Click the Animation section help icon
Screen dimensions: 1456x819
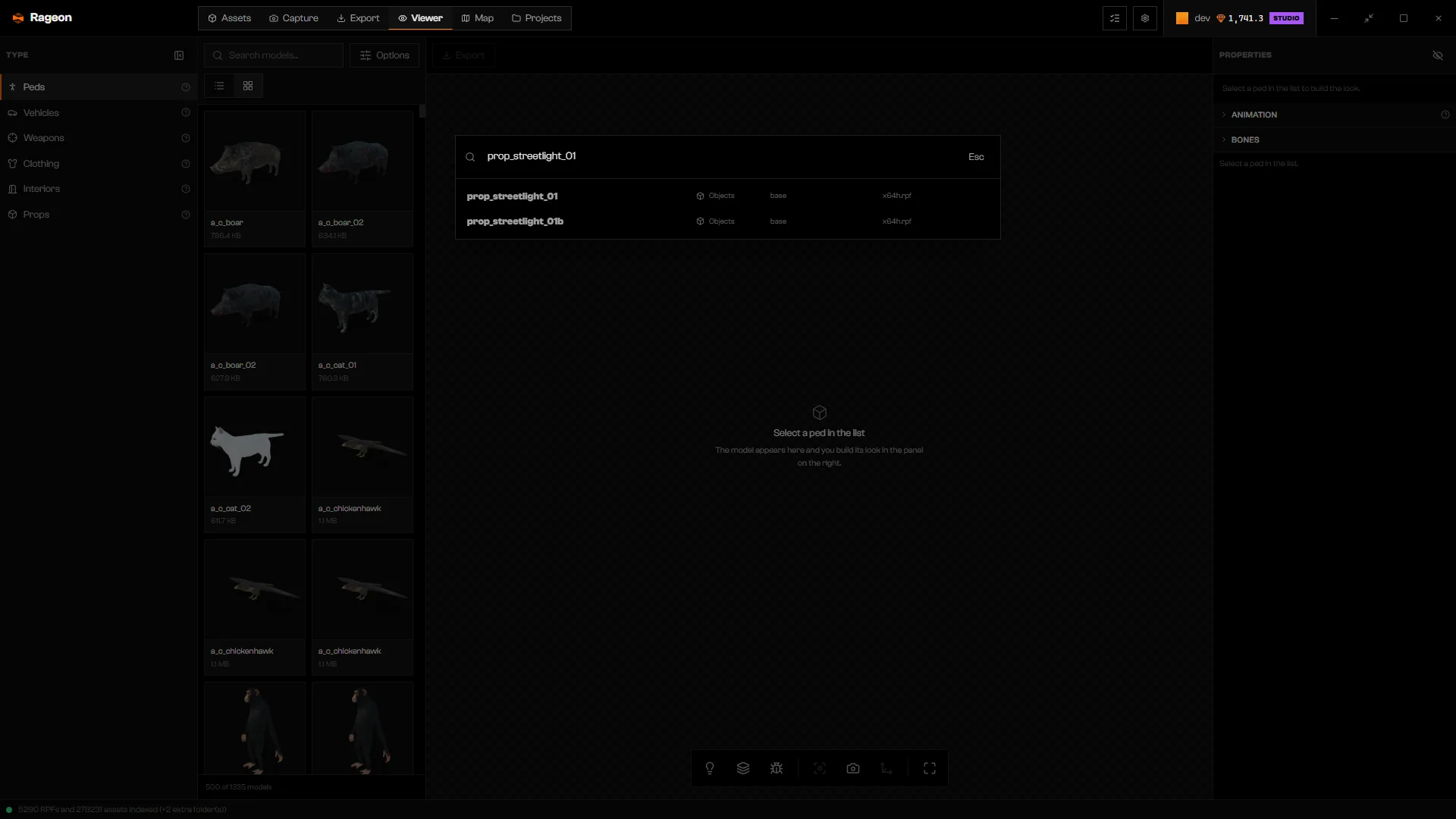(1445, 115)
